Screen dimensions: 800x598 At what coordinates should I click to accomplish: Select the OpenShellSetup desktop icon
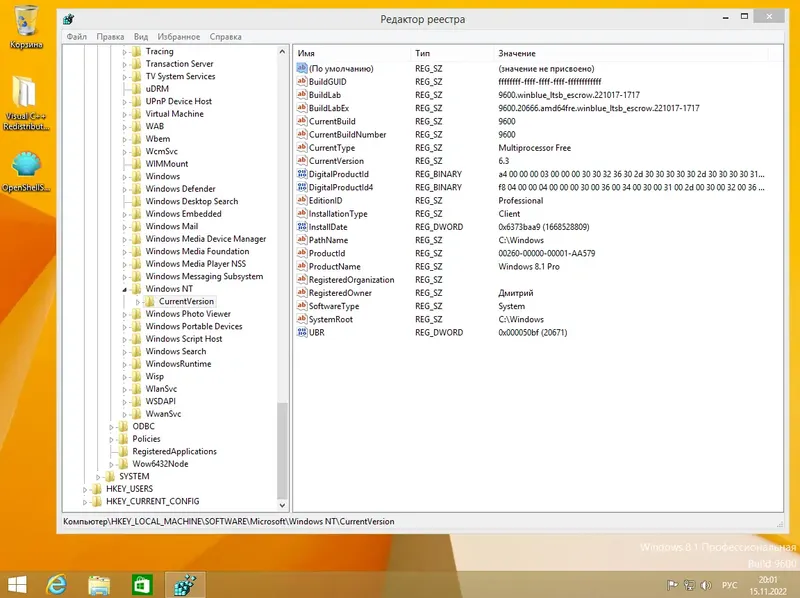pyautogui.click(x=26, y=172)
